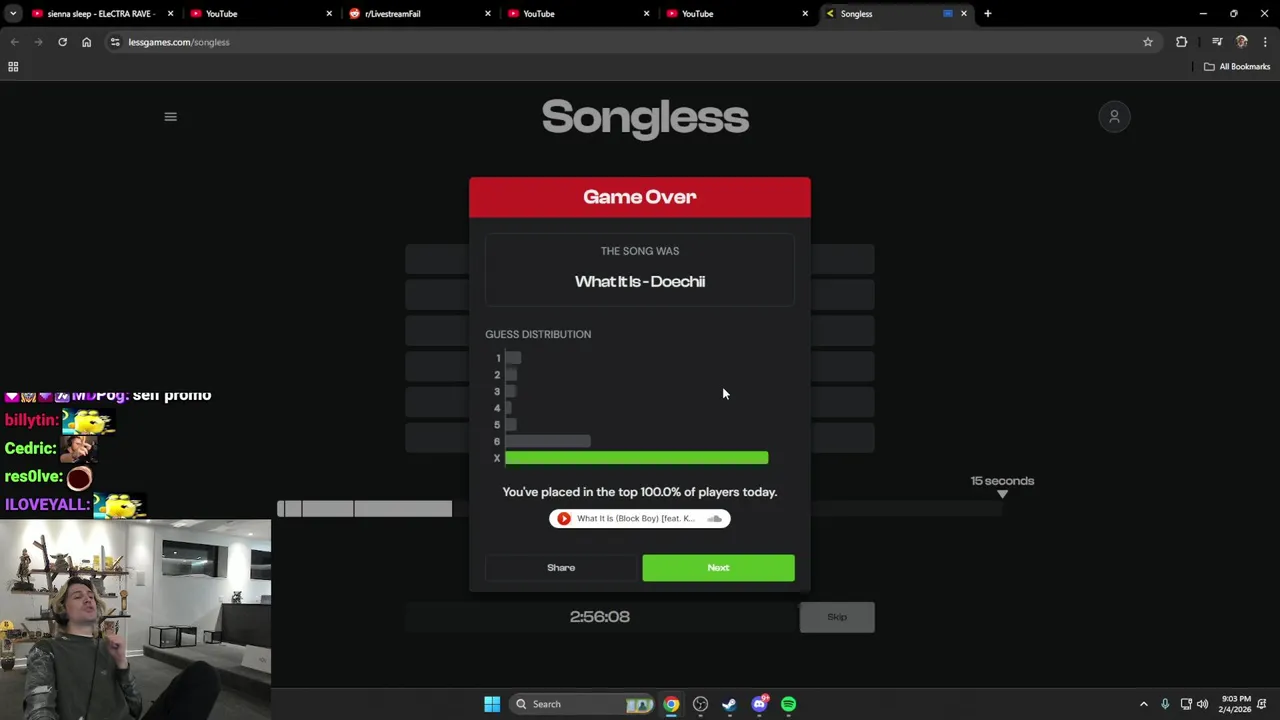Click the streamer webcam overlay
The image size is (1280, 720).
[135, 619]
